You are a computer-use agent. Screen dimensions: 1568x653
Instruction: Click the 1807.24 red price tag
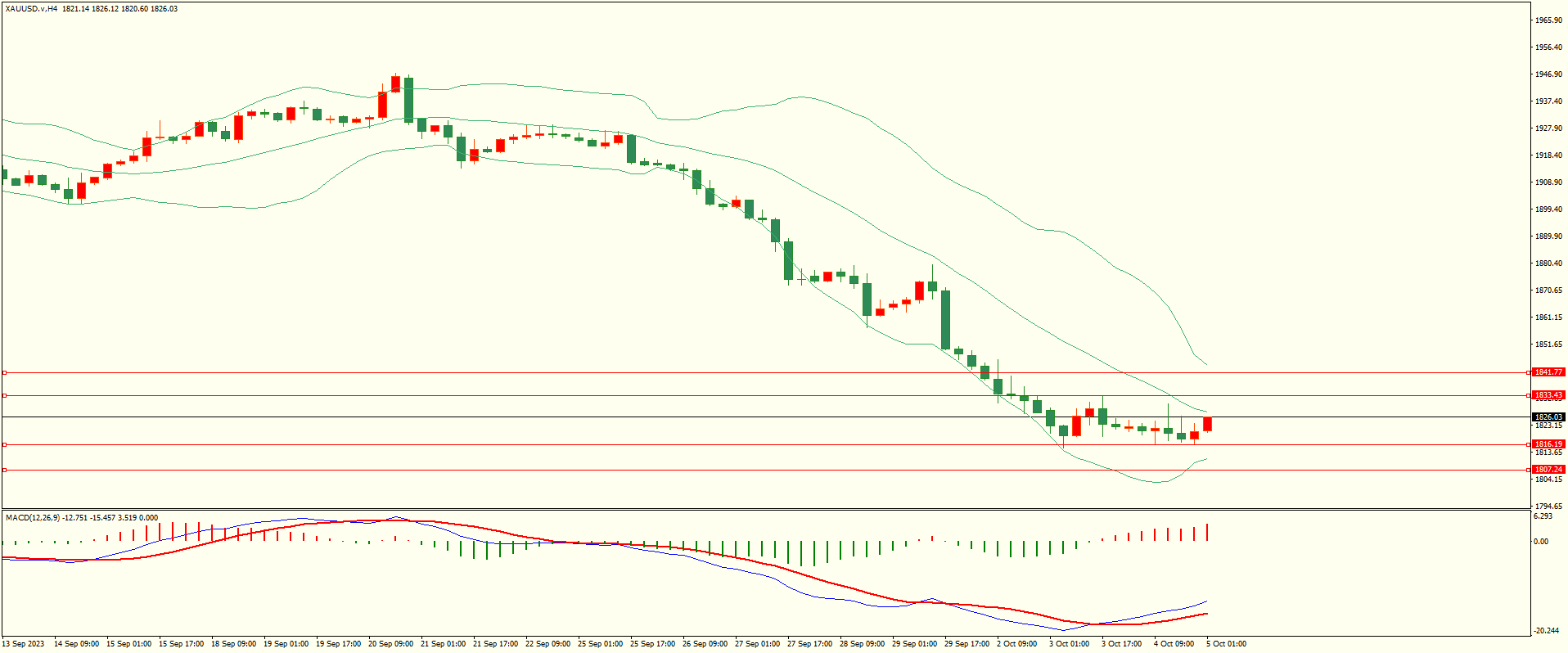(x=1548, y=470)
